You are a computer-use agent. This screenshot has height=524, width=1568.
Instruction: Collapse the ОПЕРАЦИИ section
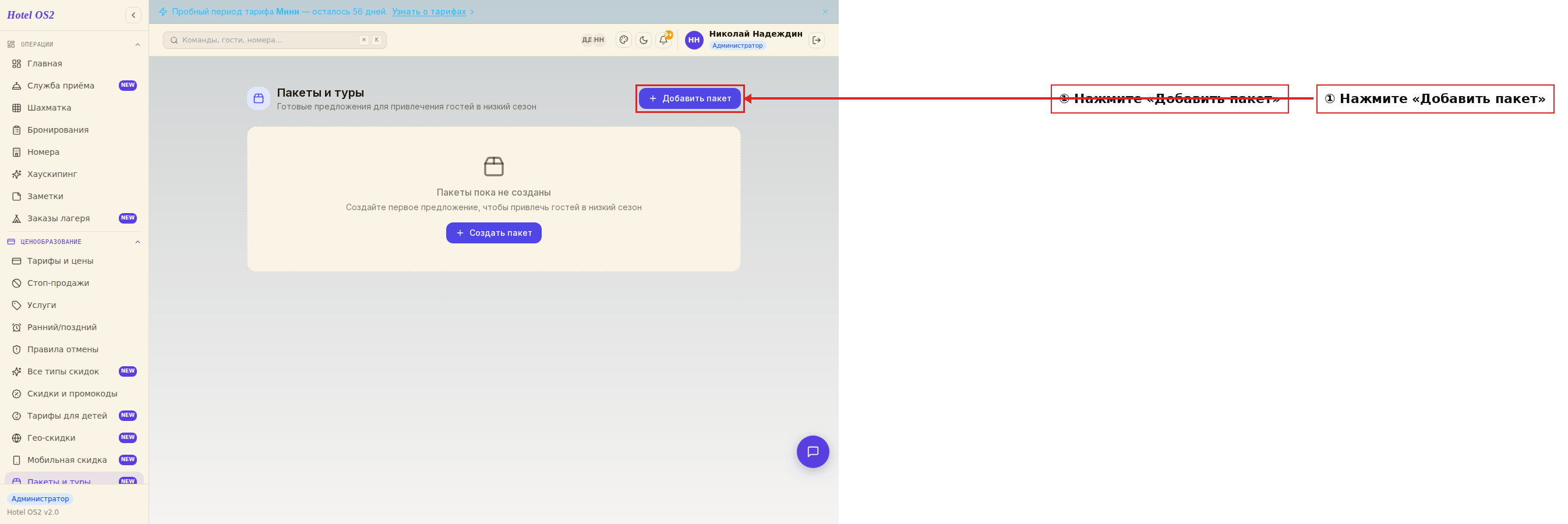(73, 44)
